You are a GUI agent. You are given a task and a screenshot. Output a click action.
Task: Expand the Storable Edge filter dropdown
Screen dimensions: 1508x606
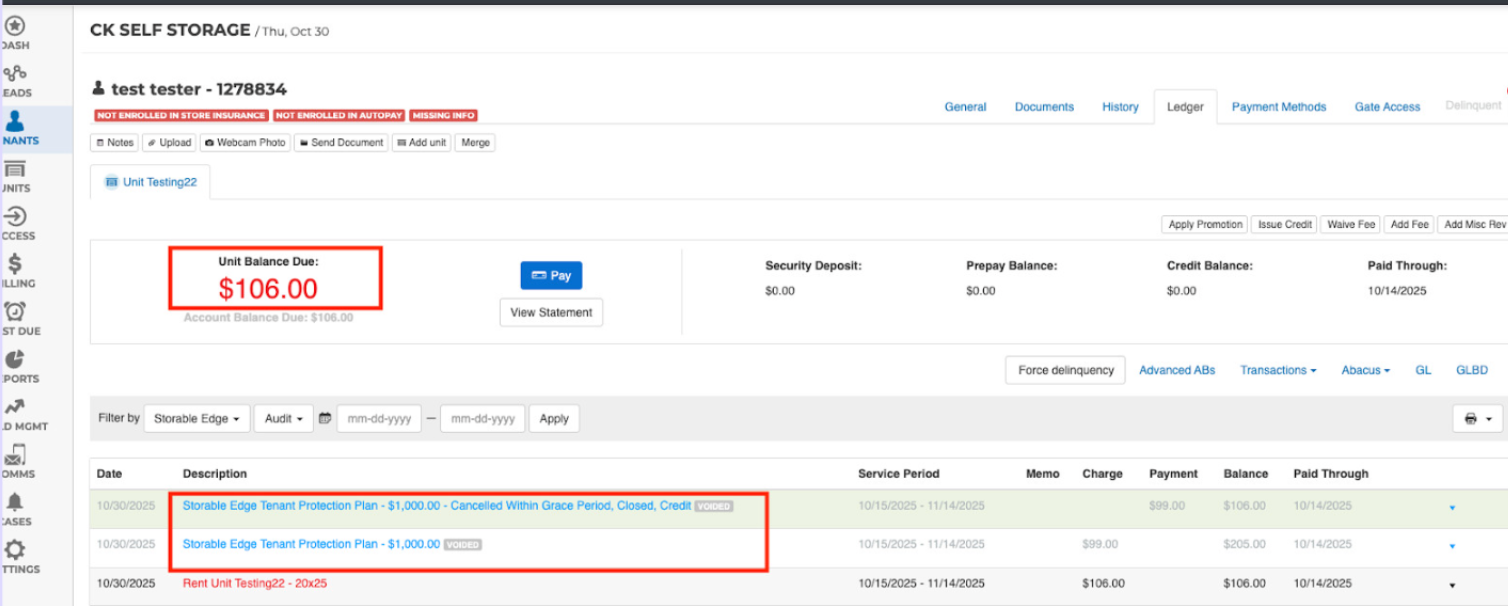pos(196,419)
